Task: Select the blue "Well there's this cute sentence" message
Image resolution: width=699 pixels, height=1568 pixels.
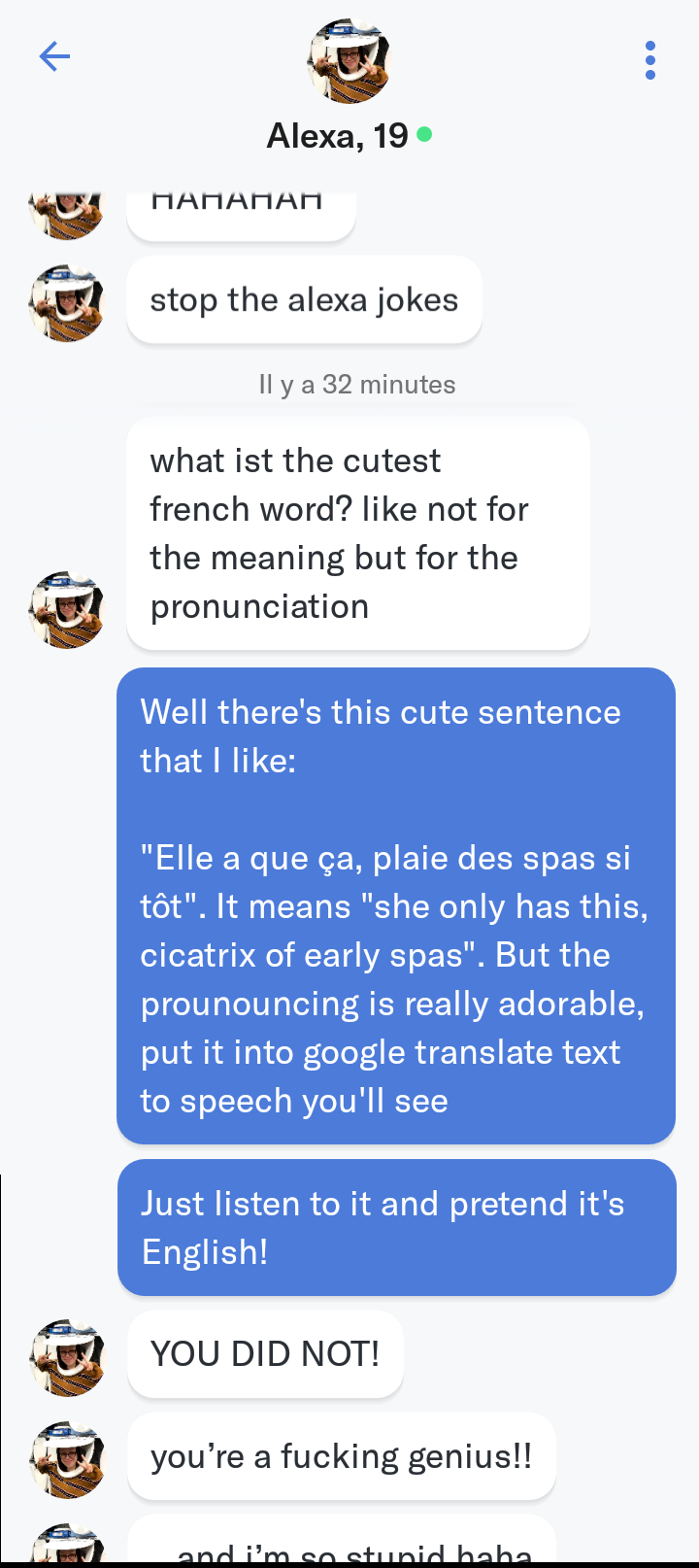Action: pyautogui.click(x=395, y=905)
